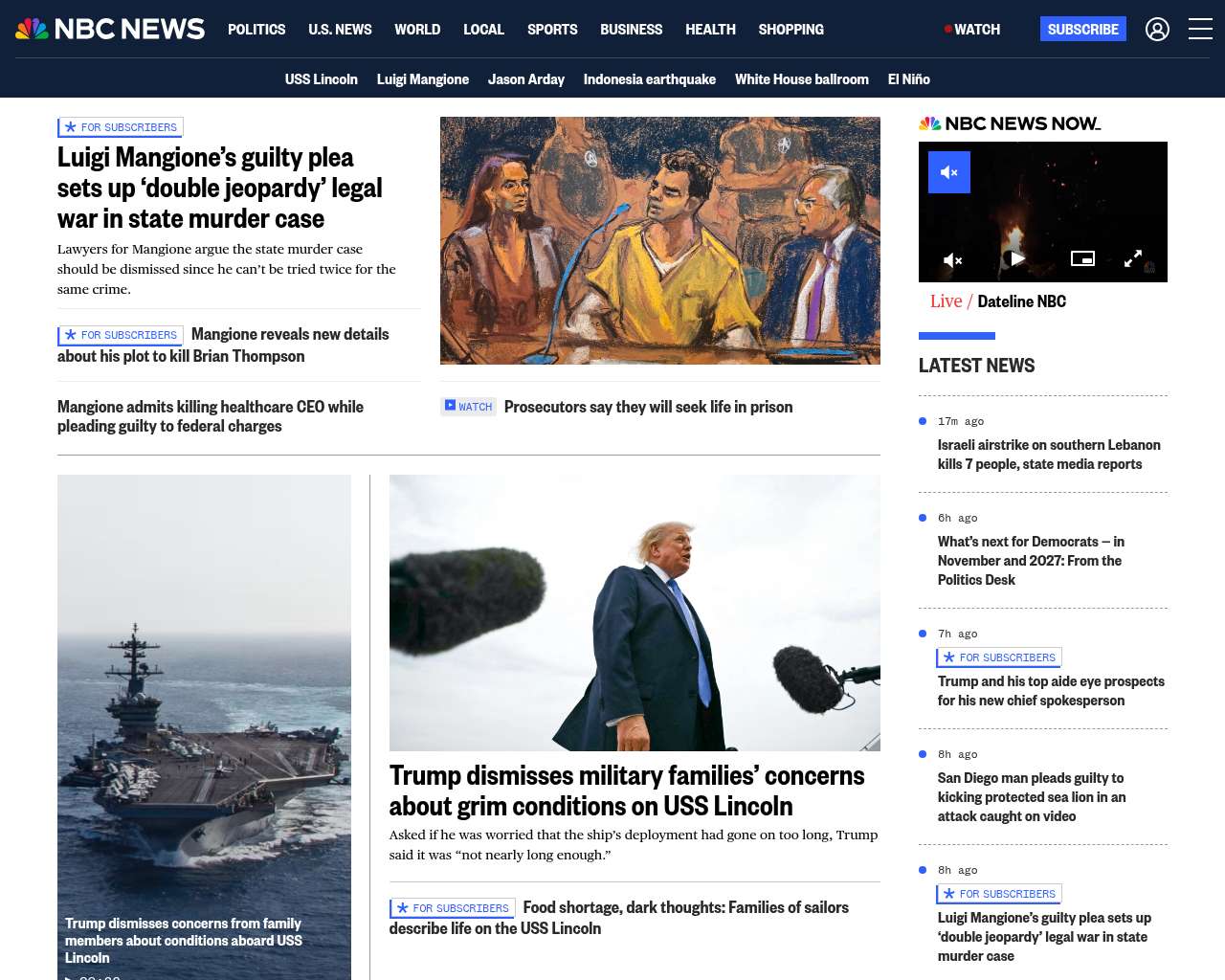Click the NBC News peacock logo
The width and height of the screenshot is (1225, 980).
coord(110,29)
